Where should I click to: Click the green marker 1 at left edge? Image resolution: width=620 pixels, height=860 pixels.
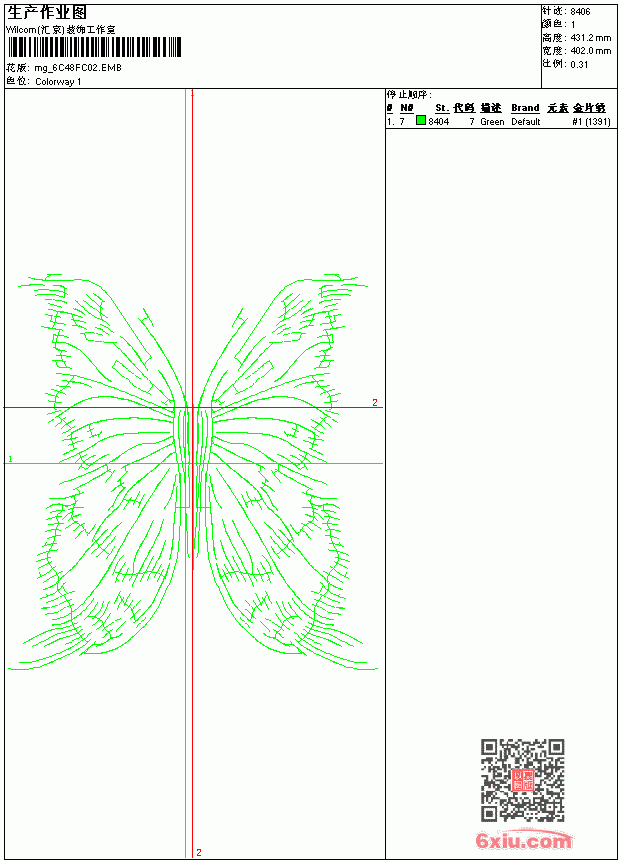[10, 459]
